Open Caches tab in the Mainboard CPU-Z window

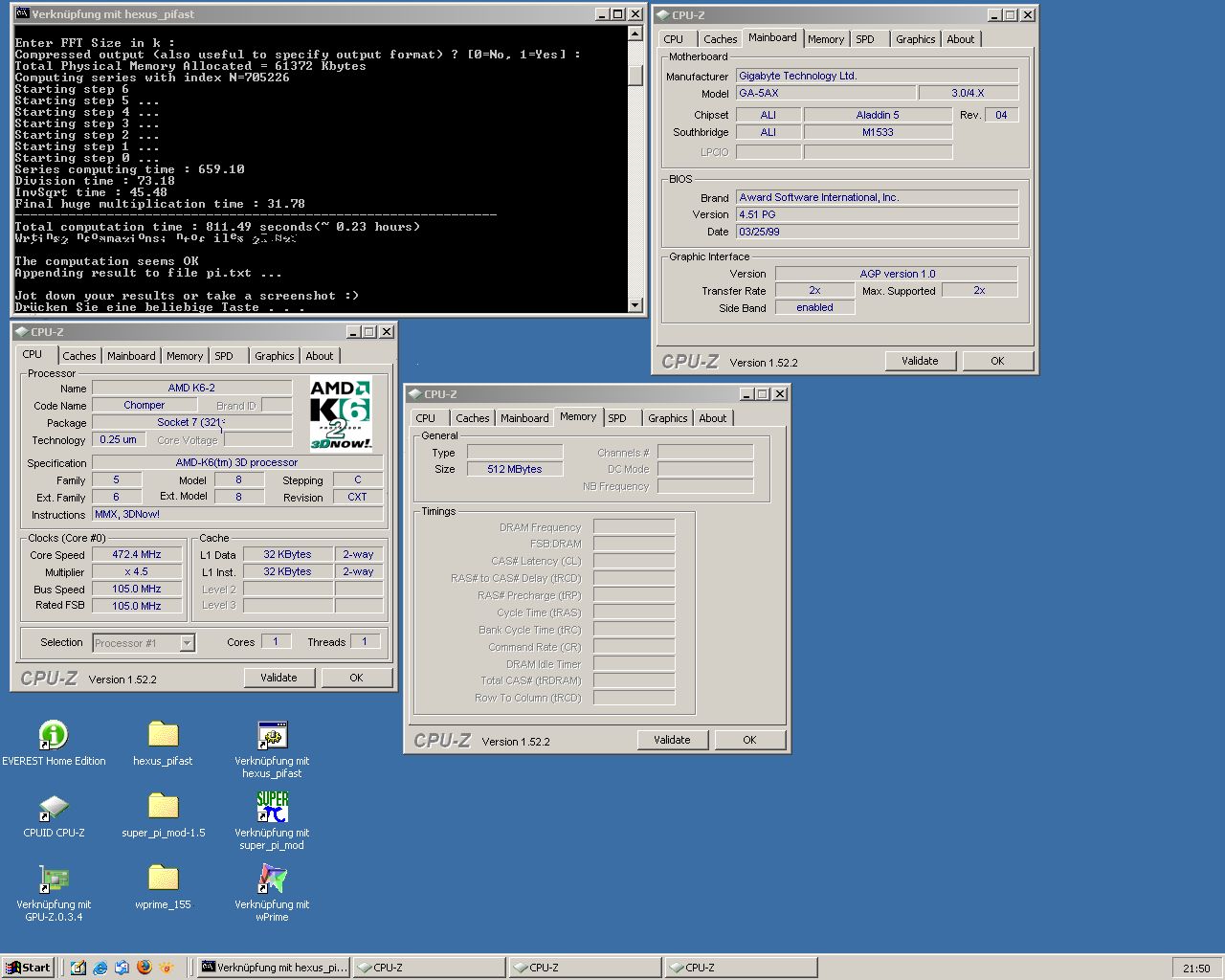tap(721, 39)
